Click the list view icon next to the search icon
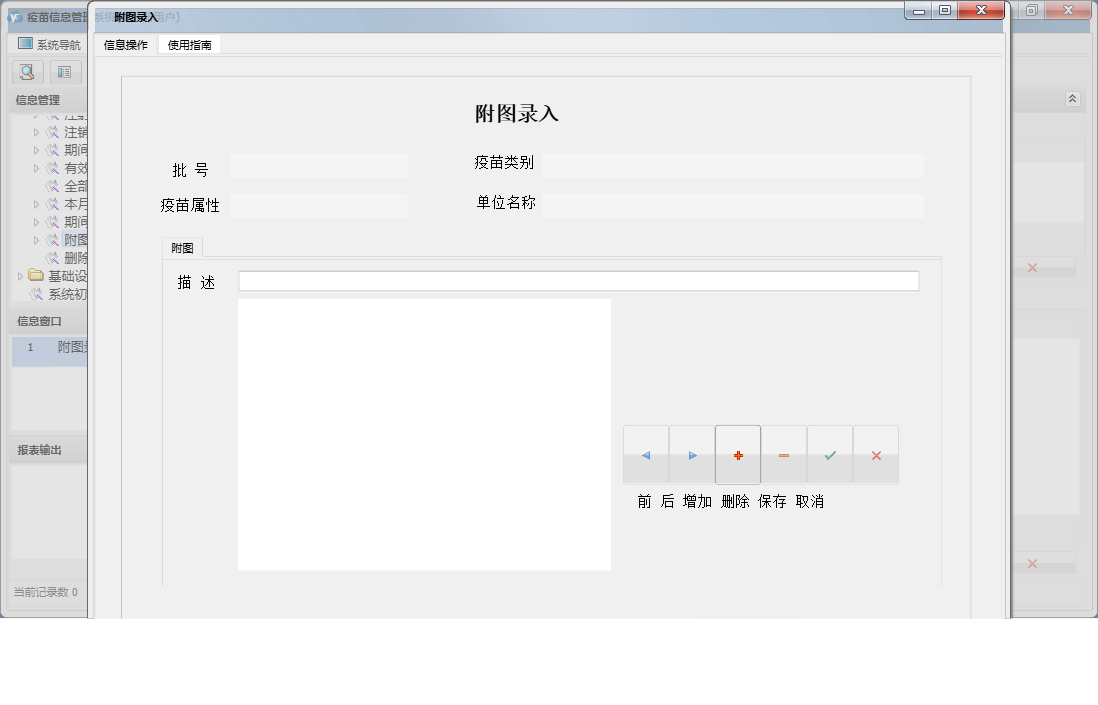Screen dimensions: 1098x705 coord(64,72)
